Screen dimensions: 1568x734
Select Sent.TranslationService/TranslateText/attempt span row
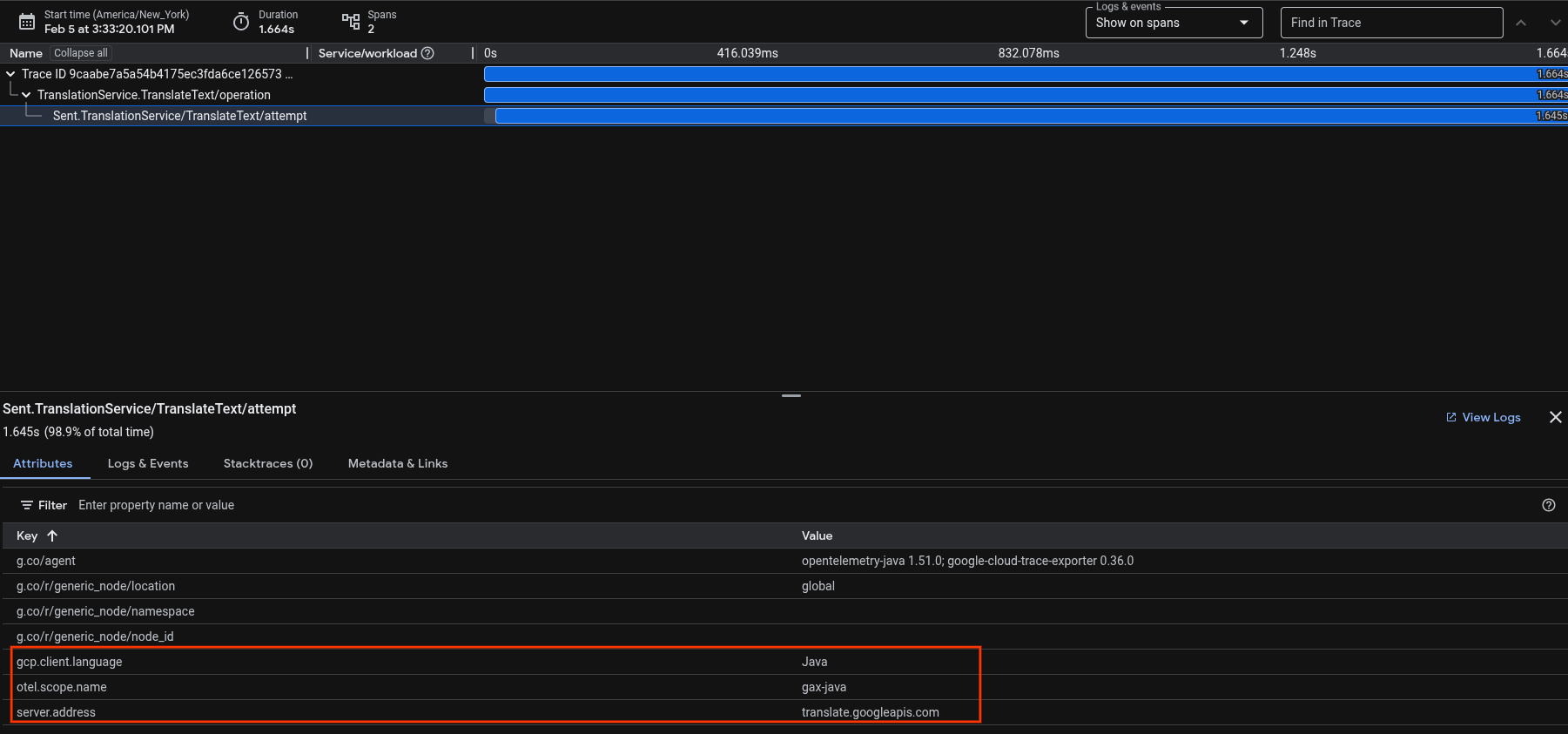pos(179,116)
